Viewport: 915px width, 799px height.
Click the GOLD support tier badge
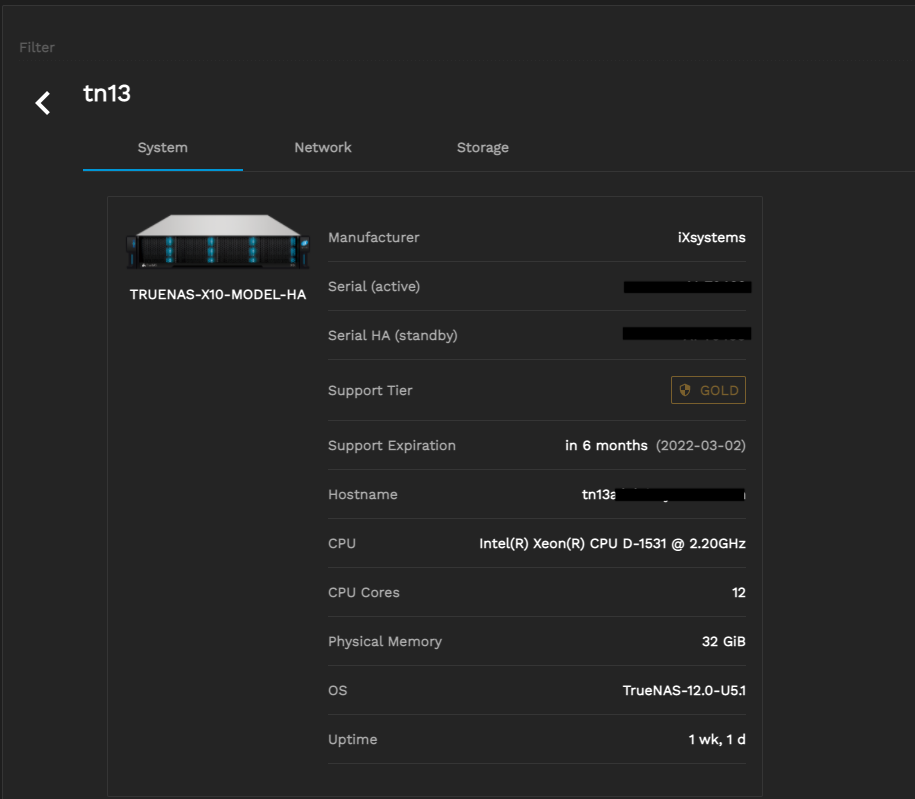(x=708, y=391)
